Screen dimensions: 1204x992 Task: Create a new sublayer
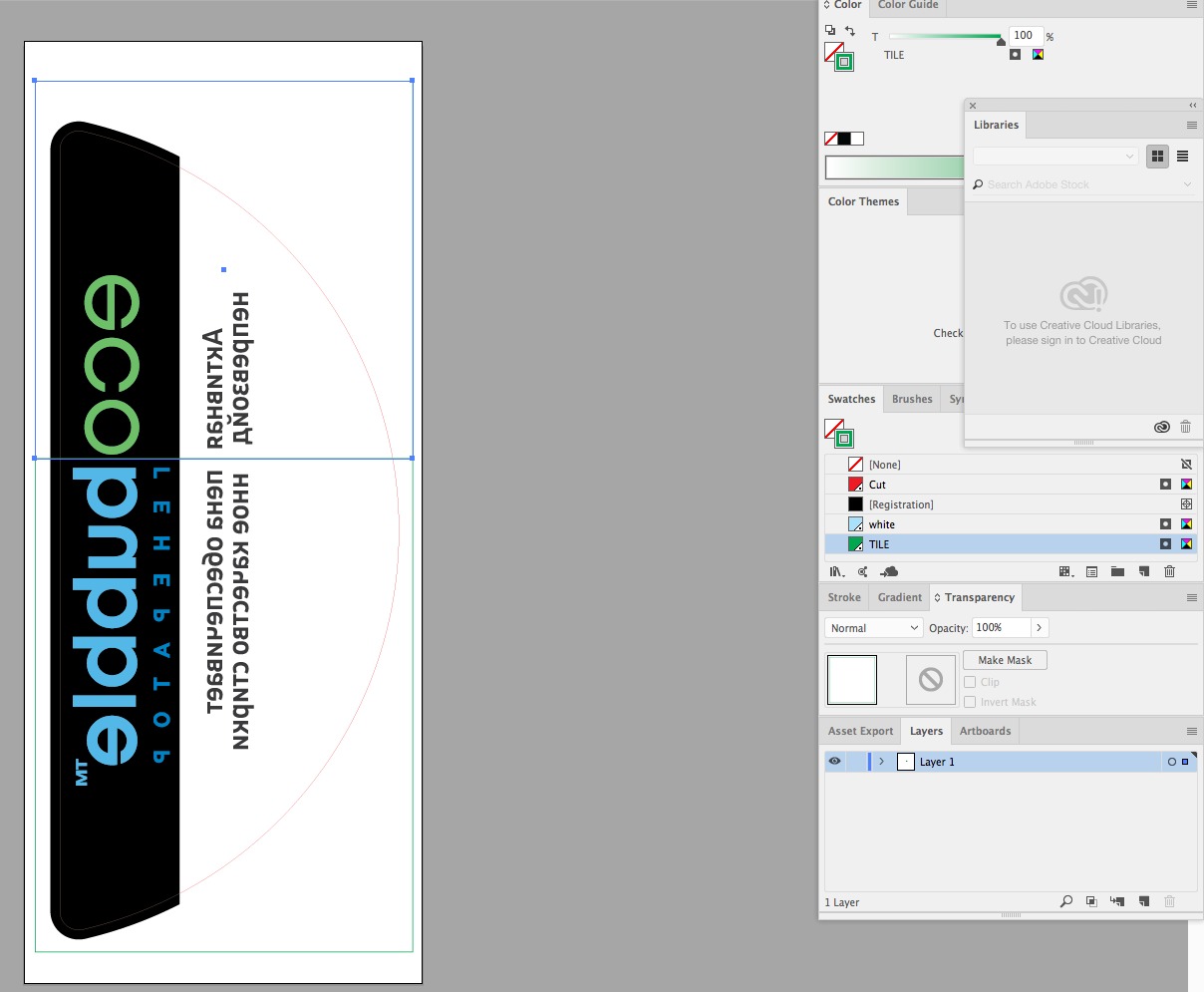pos(1117,901)
